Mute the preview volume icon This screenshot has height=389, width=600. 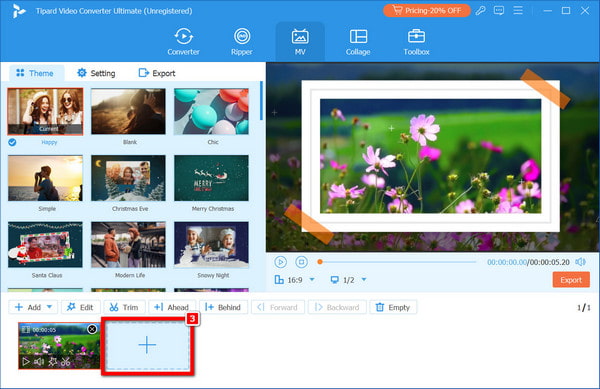[x=580, y=262]
